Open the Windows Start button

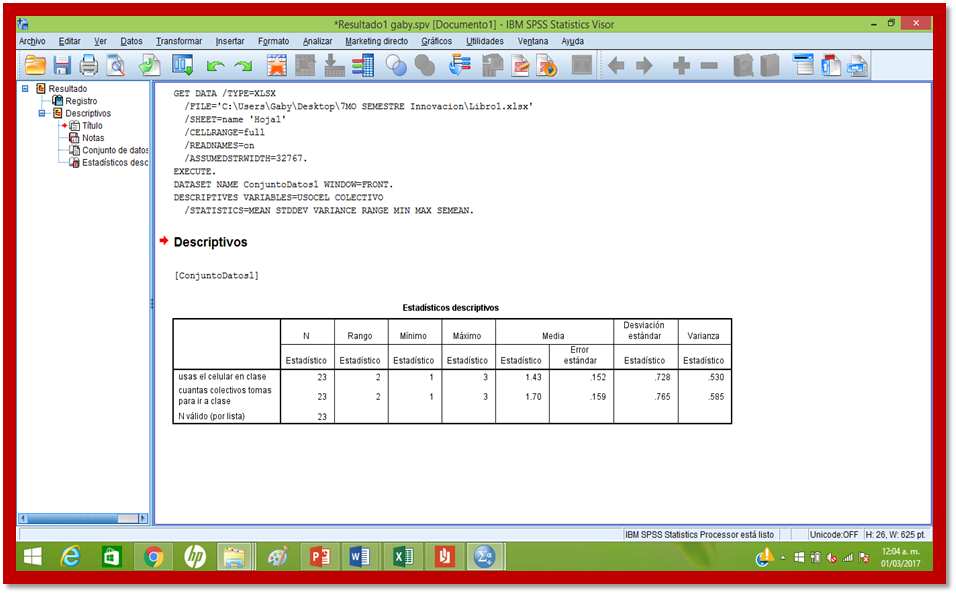[32, 557]
